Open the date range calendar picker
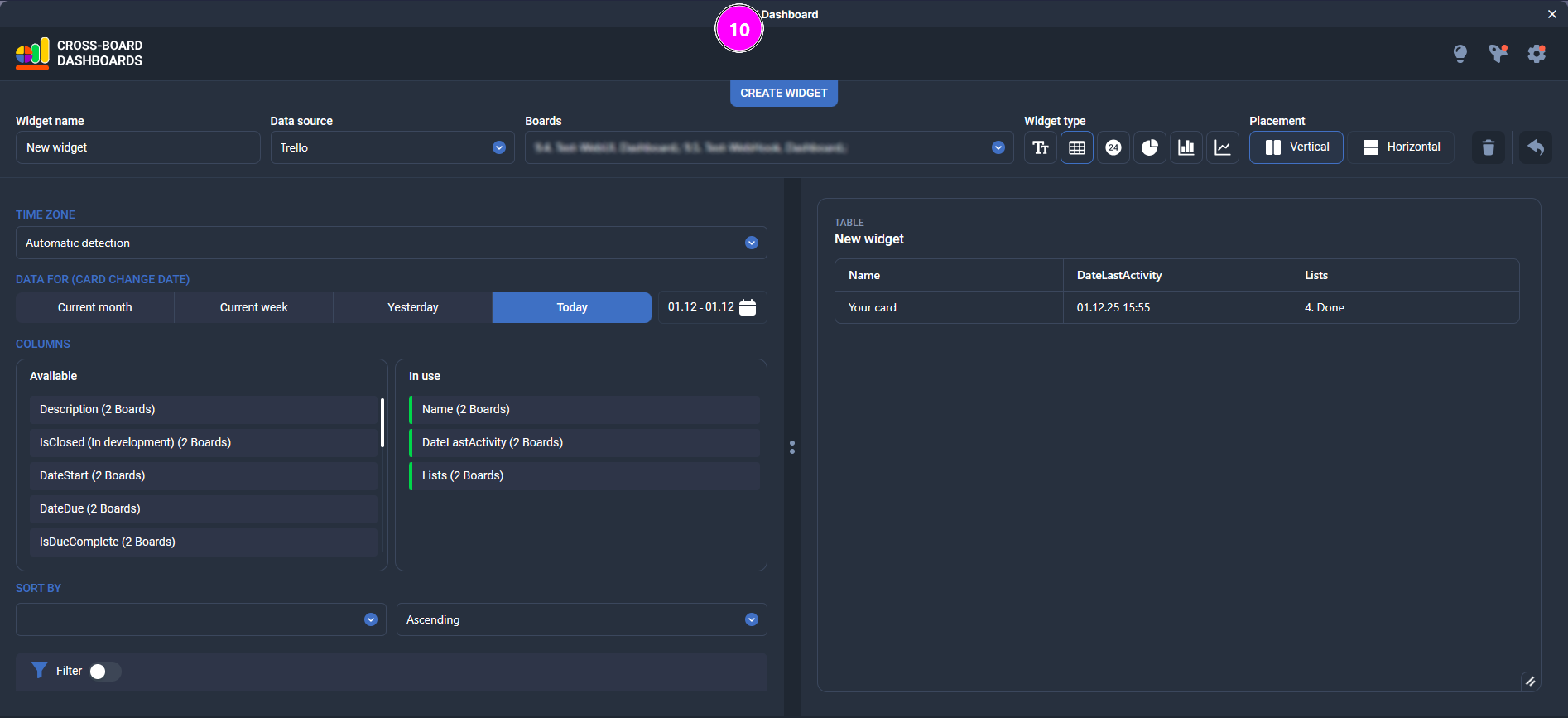 [747, 307]
